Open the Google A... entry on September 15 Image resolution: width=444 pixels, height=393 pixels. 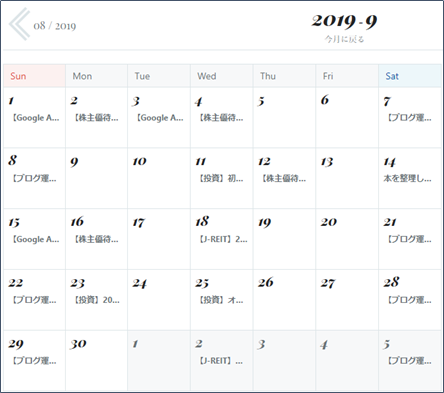point(36,239)
